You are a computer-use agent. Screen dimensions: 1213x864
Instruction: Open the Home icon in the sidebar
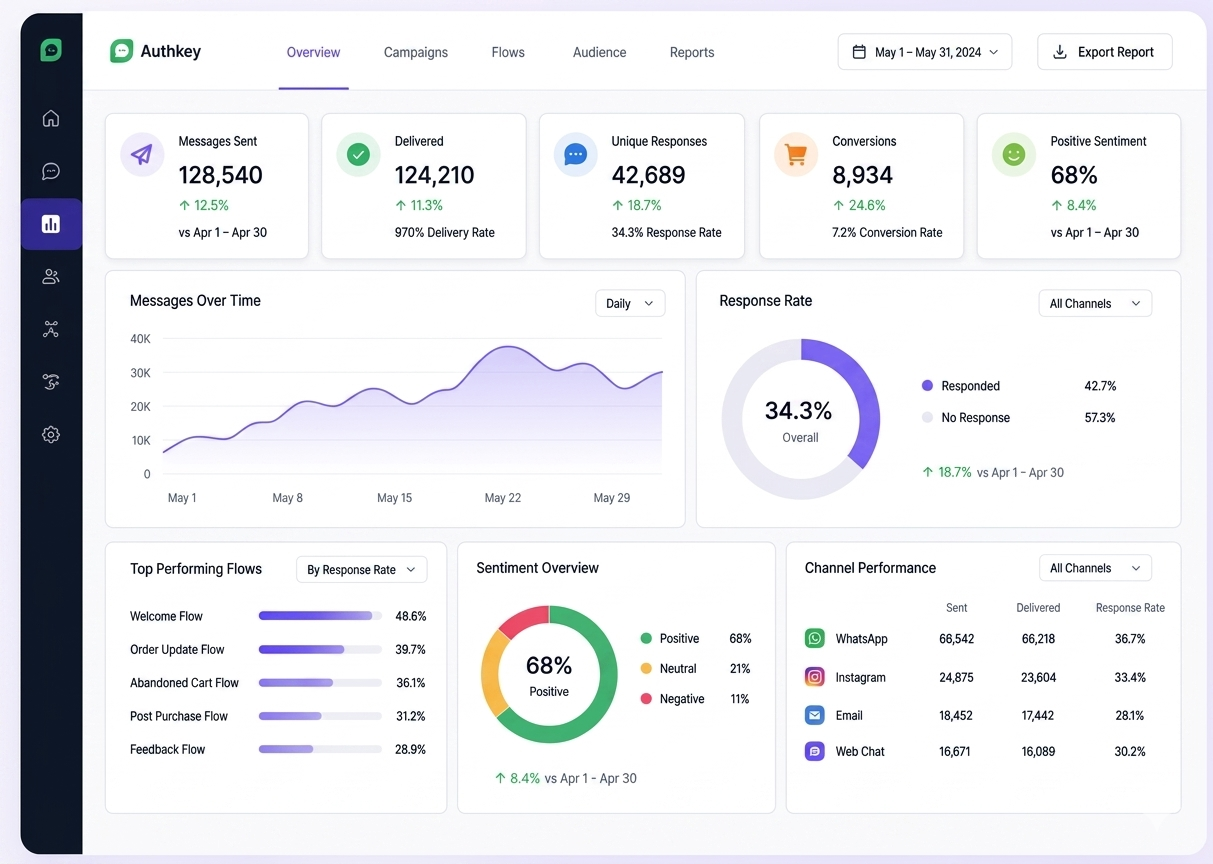coord(51,118)
